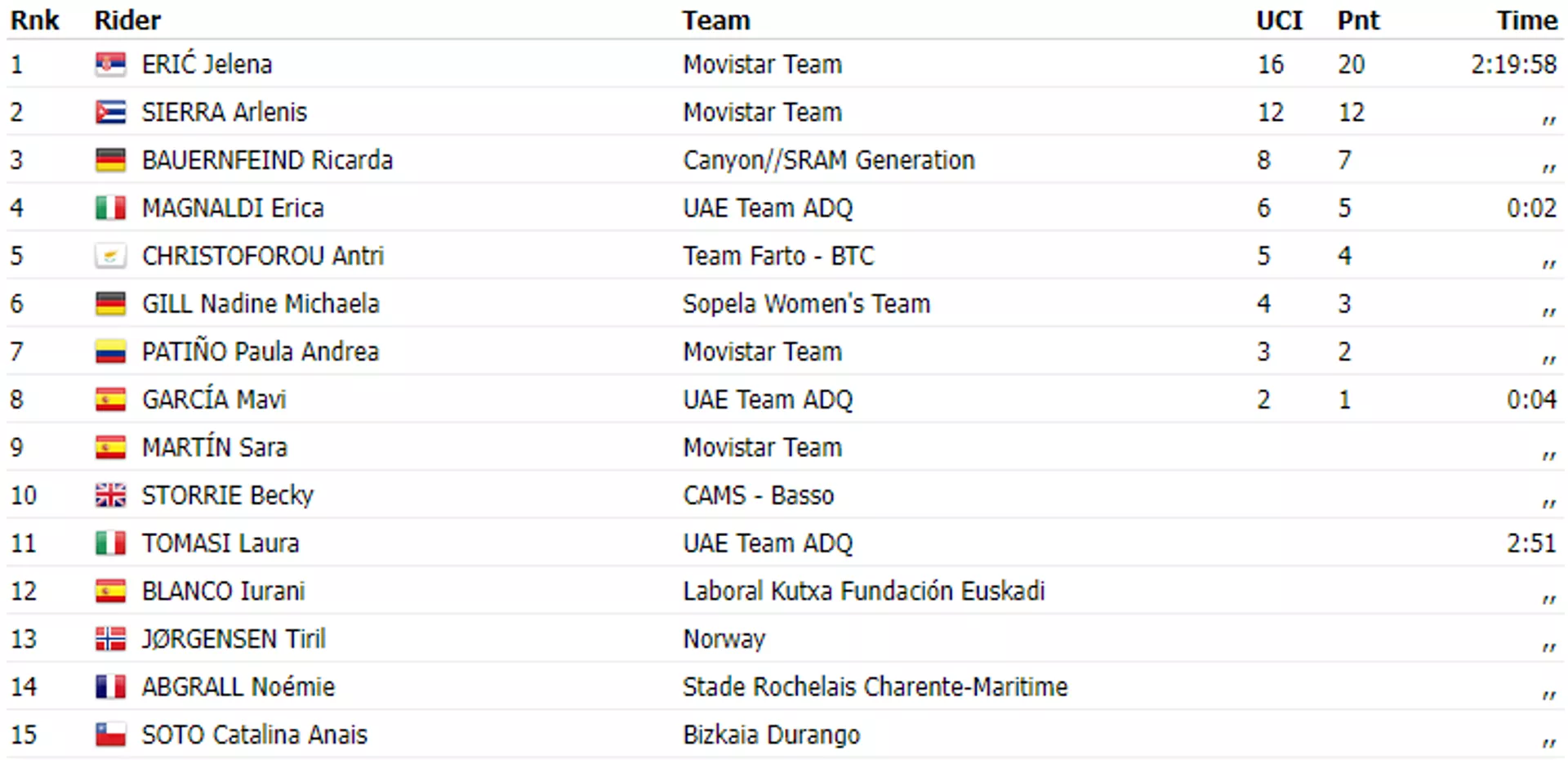Open rider BAUERNFEIND Ricarda's page

point(267,160)
